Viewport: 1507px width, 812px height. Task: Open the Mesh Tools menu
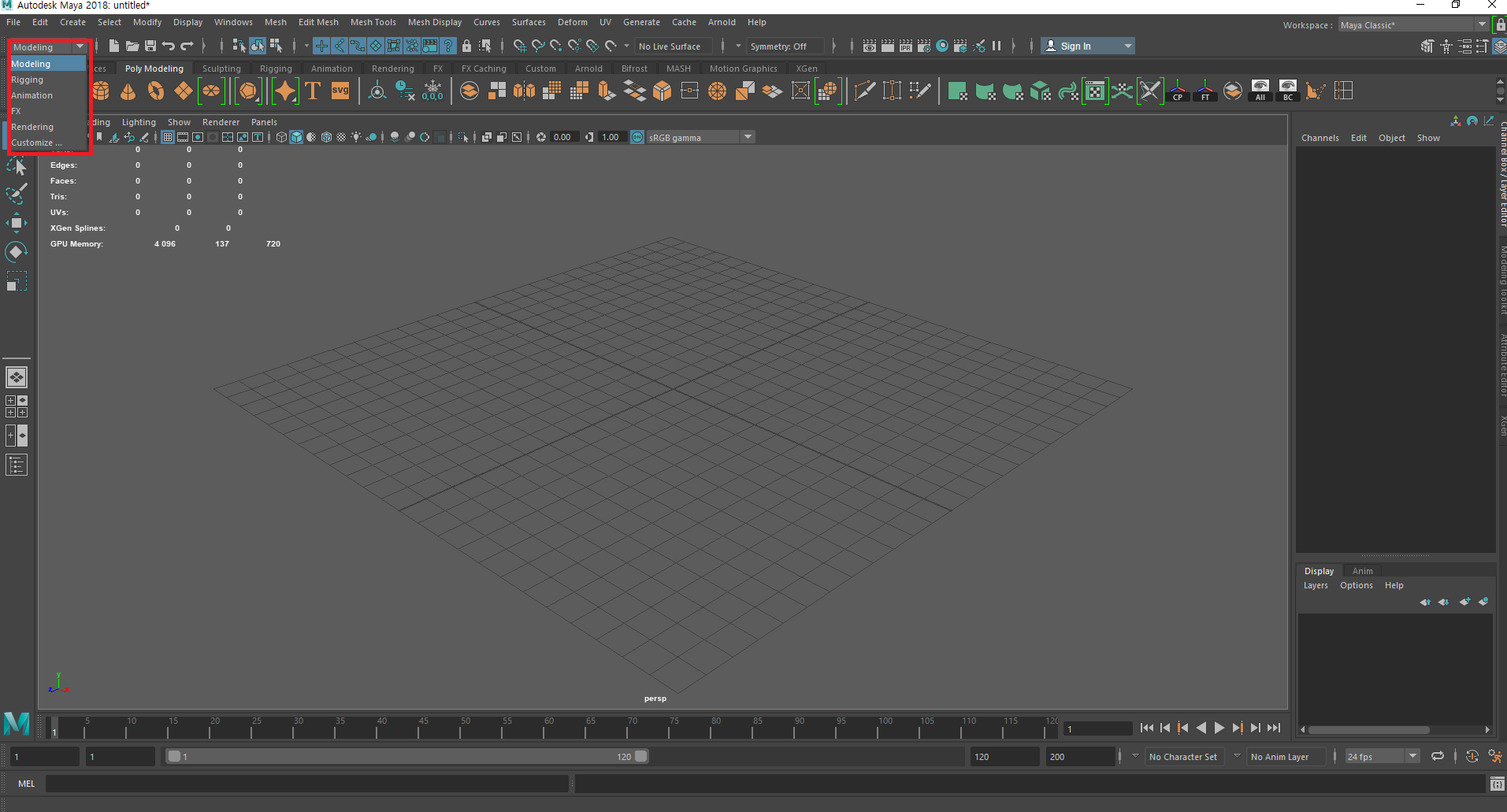pyautogui.click(x=373, y=22)
